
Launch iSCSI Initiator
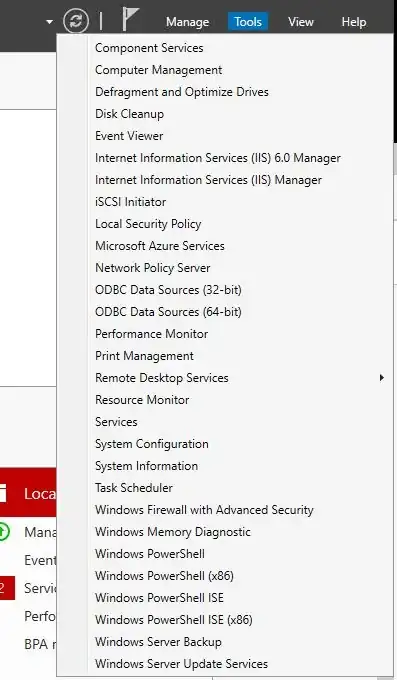point(130,202)
